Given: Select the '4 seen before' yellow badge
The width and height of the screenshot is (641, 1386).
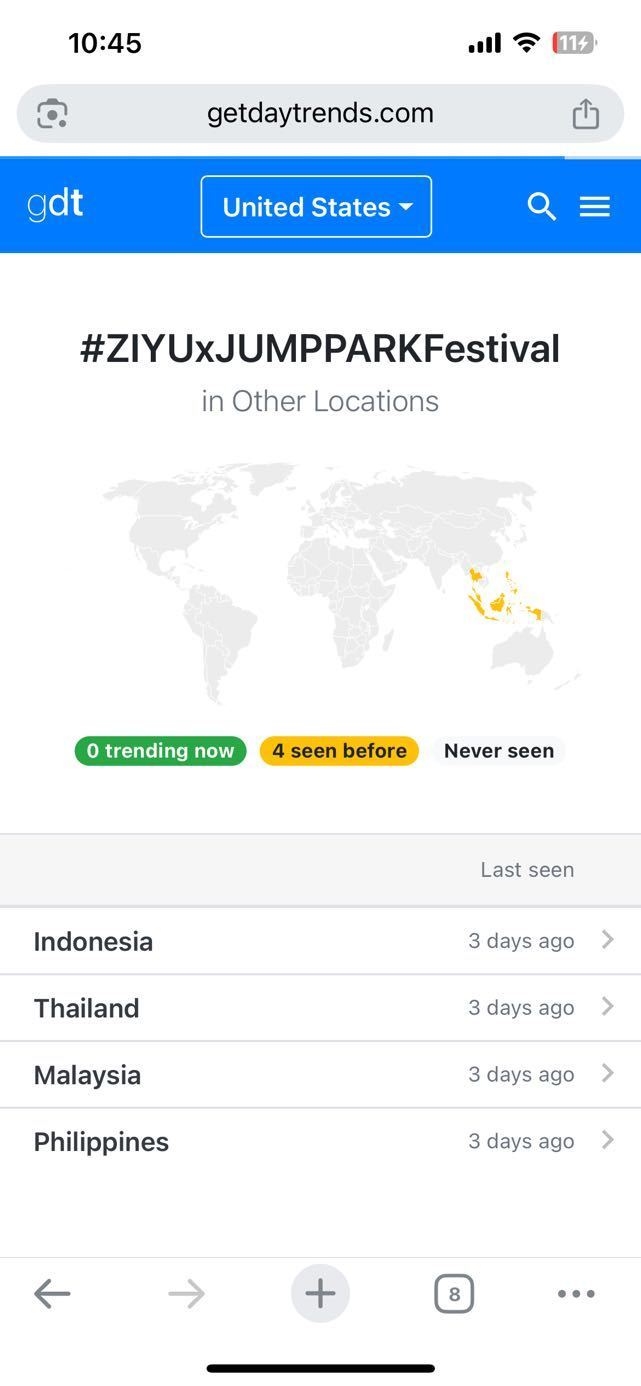Looking at the screenshot, I should [339, 751].
